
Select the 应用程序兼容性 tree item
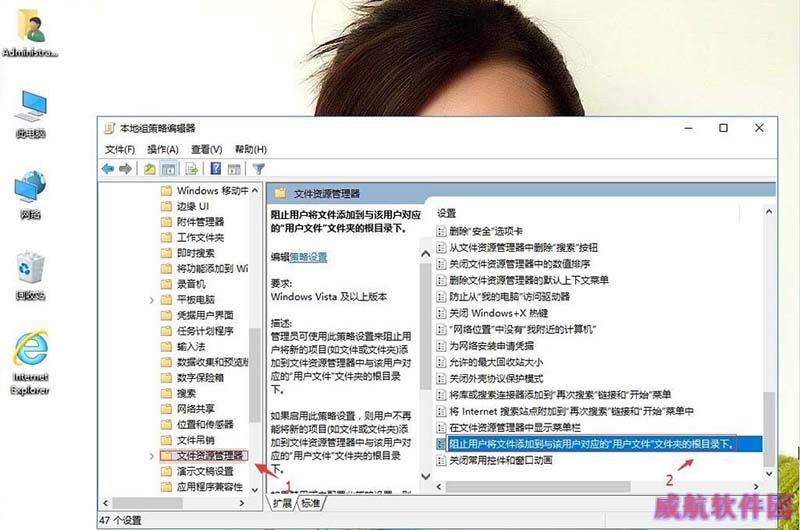click(x=210, y=487)
